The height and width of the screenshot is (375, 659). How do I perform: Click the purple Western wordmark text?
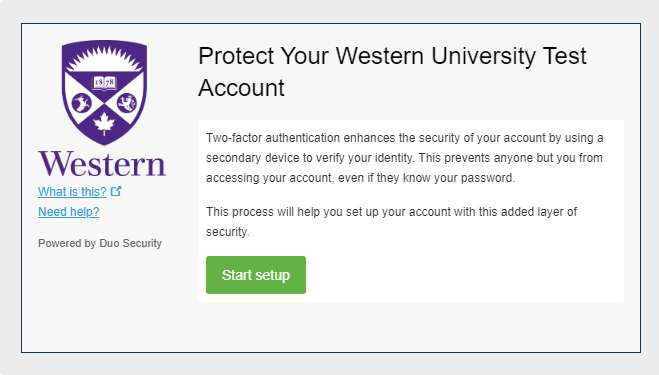pyautogui.click(x=102, y=164)
